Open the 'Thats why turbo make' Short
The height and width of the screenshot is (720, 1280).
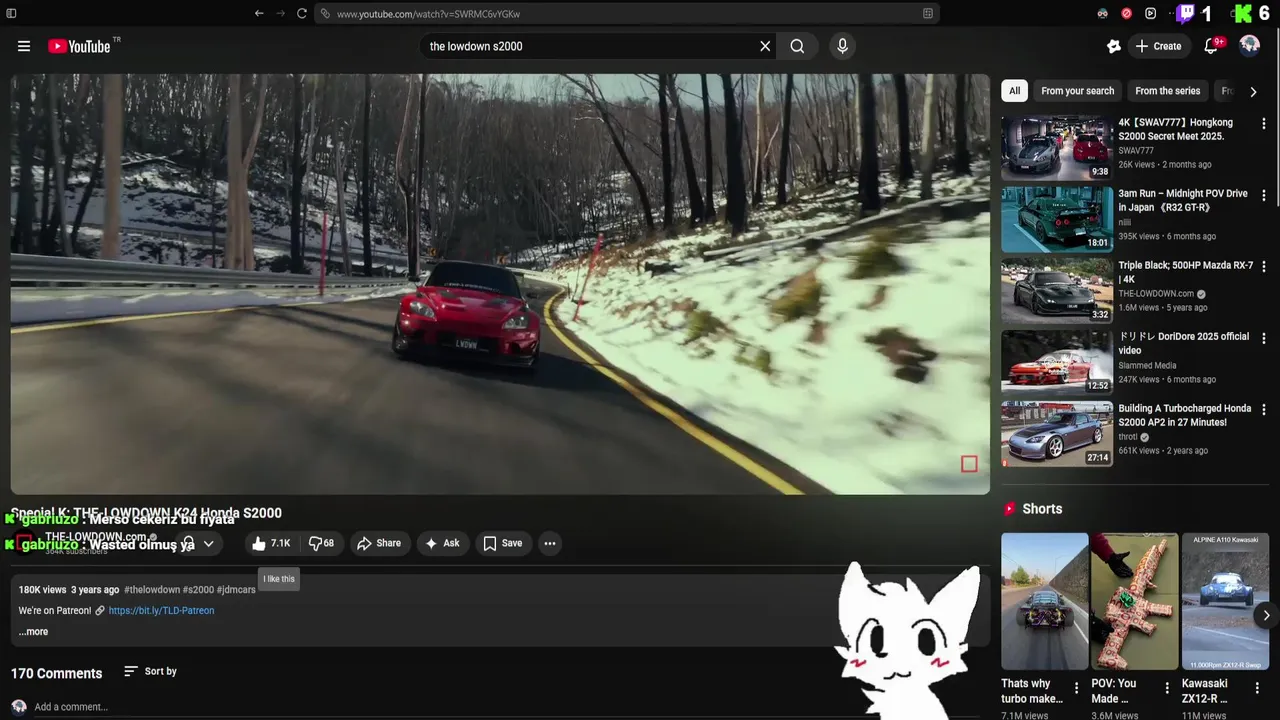(x=1045, y=601)
